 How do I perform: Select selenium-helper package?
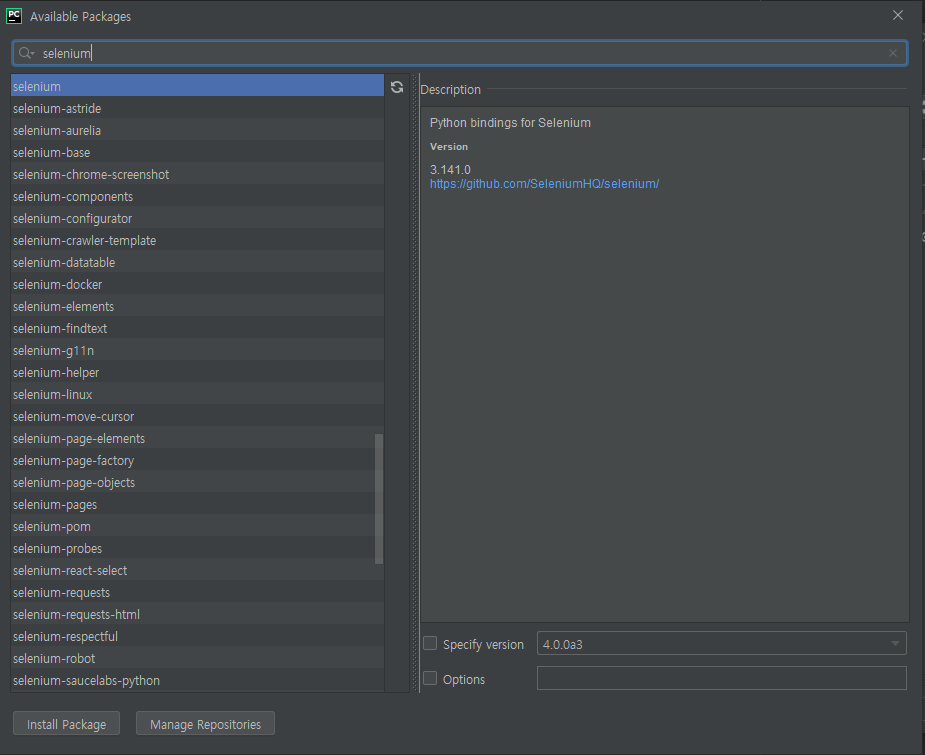[197, 373]
